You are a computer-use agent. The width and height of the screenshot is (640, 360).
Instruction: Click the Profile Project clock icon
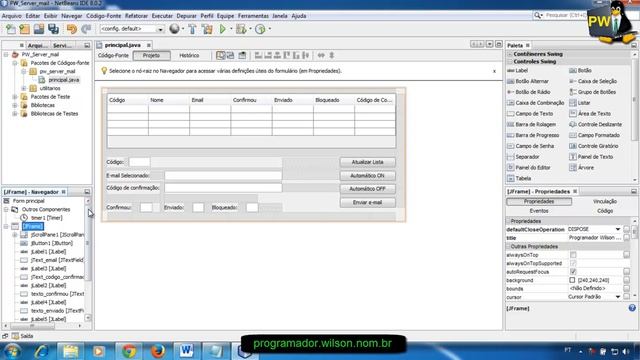(260, 29)
